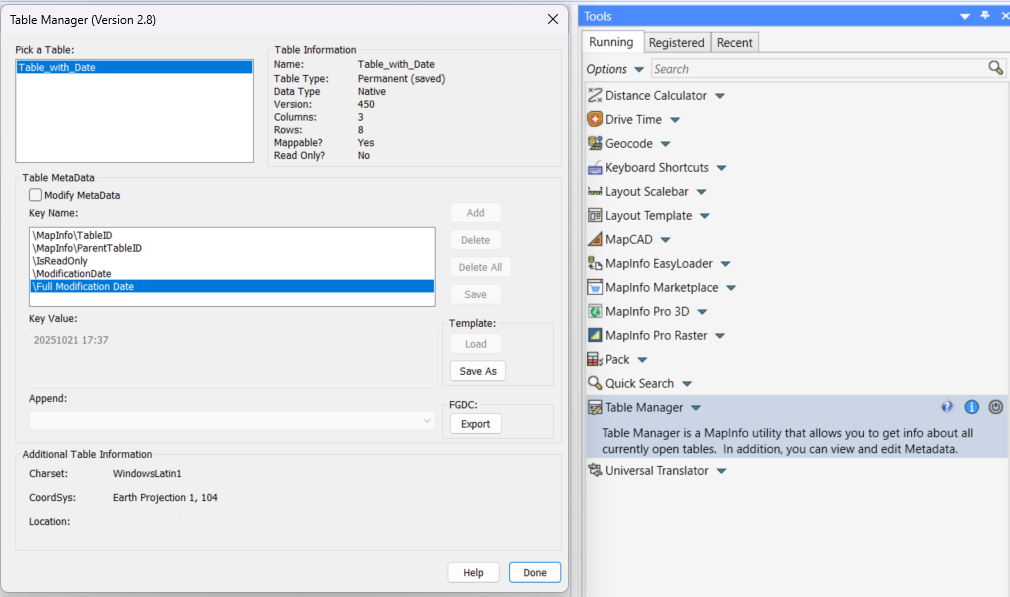Expand the MapInfo EasyLoader dropdown arrow
Screen dimensions: 1010x597
tap(725, 264)
